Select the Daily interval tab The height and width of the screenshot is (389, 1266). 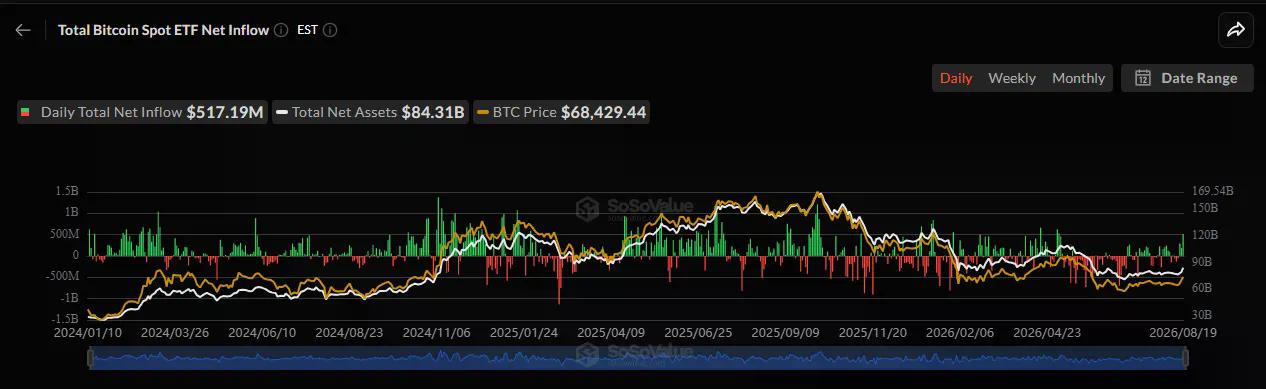click(x=956, y=78)
